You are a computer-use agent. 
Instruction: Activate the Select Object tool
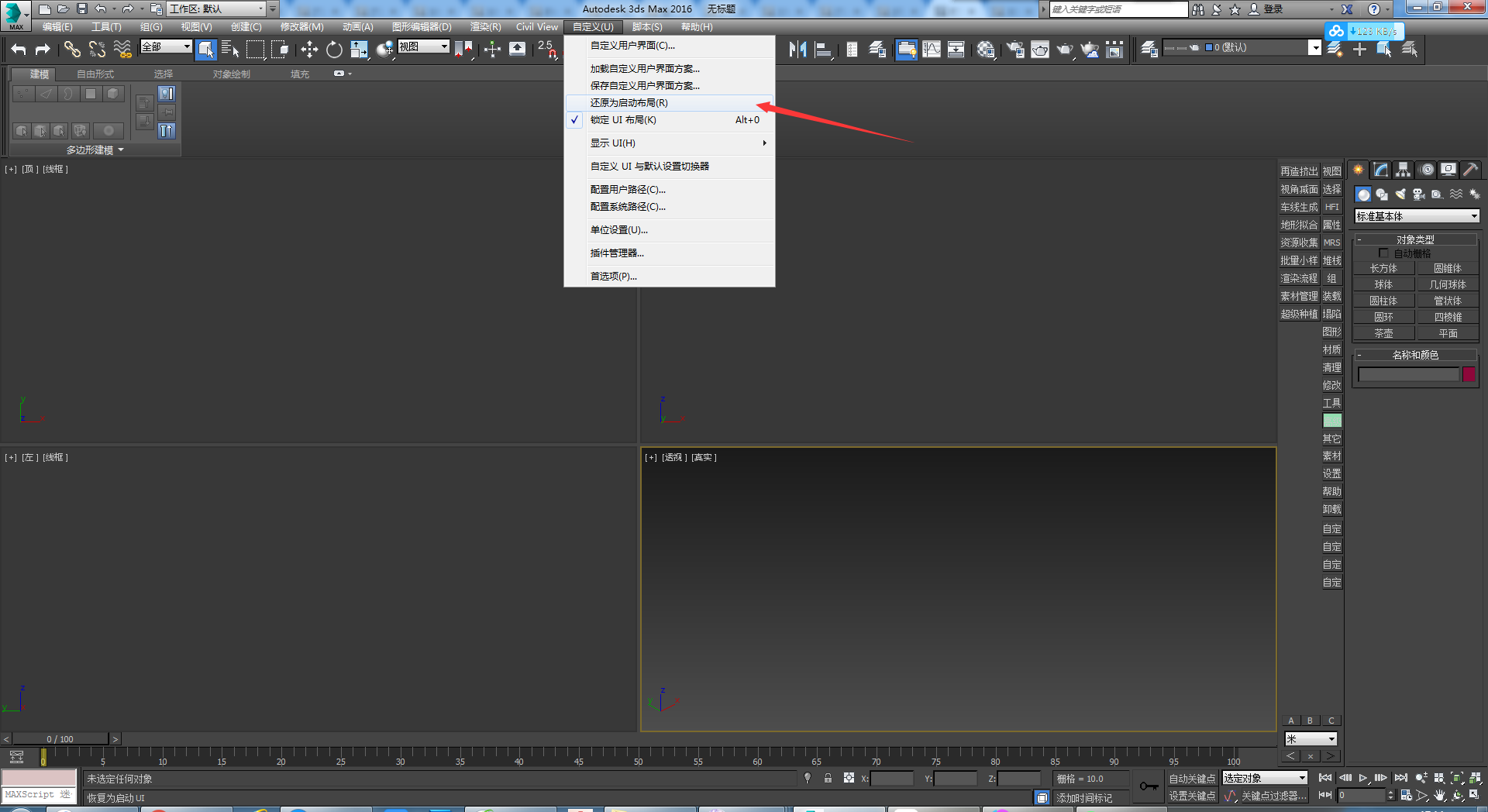point(205,50)
